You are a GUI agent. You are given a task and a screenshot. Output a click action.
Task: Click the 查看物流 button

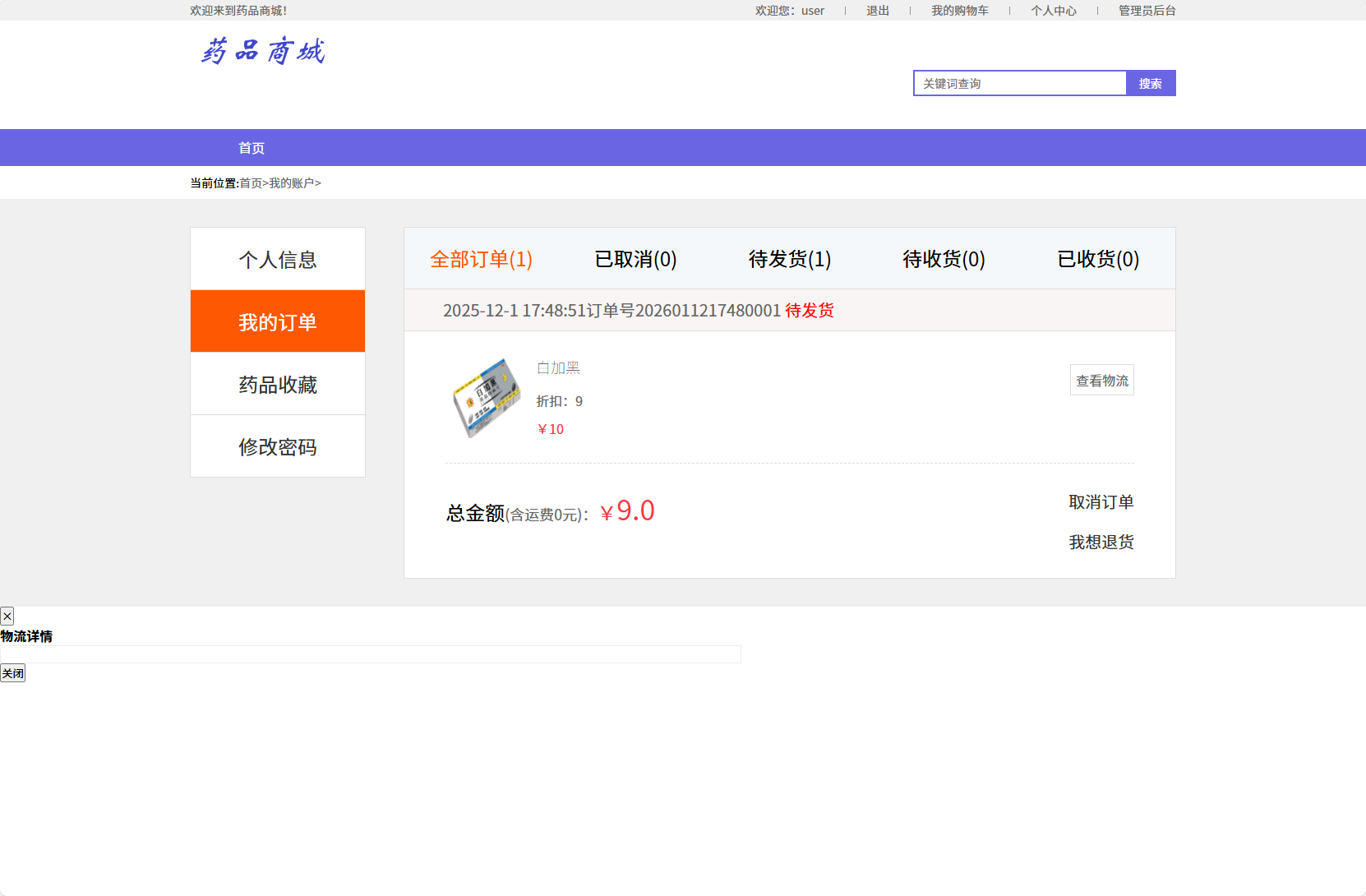tap(1101, 380)
